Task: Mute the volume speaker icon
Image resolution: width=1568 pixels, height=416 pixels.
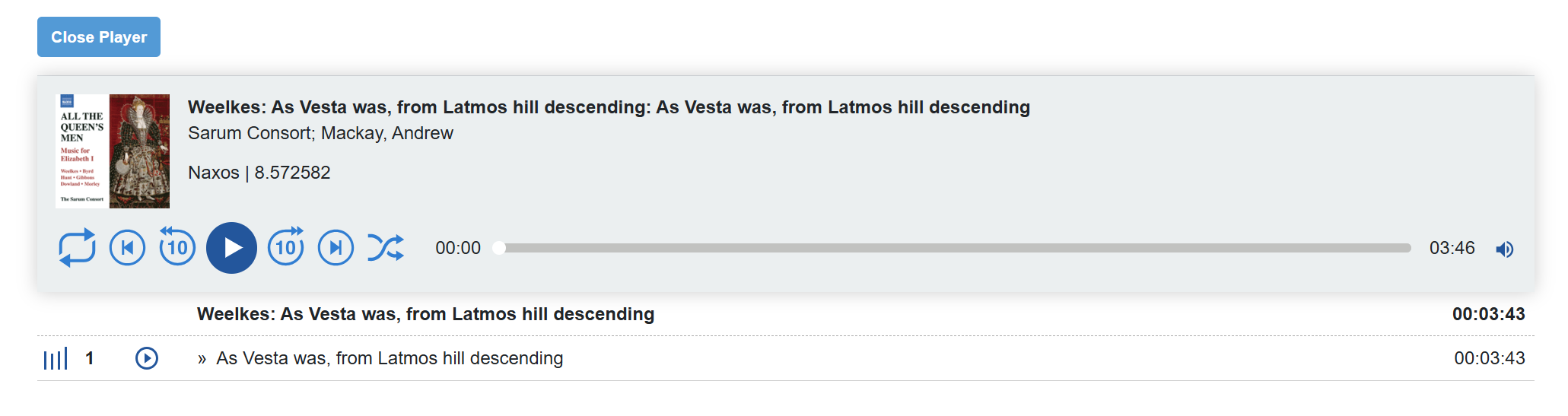Action: 1504,249
